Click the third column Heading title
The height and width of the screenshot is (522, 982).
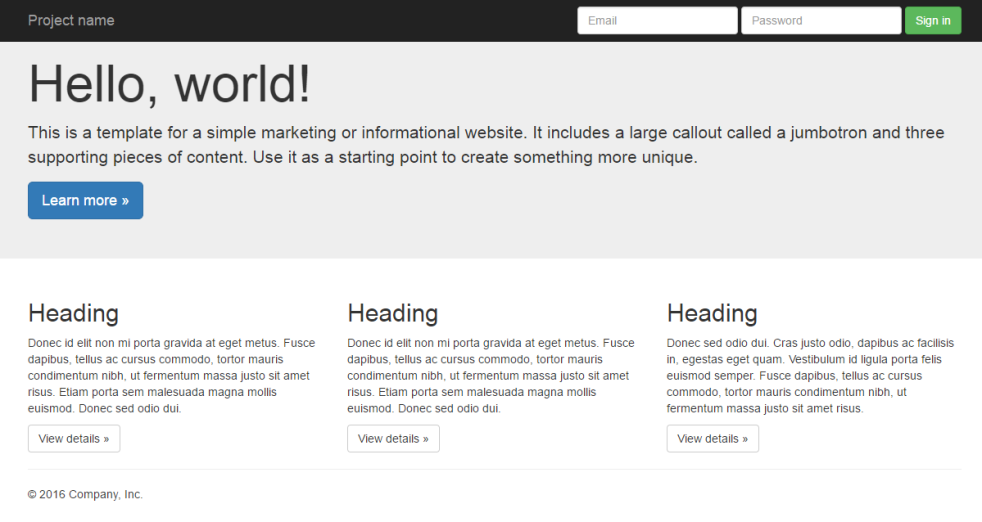[x=712, y=313]
